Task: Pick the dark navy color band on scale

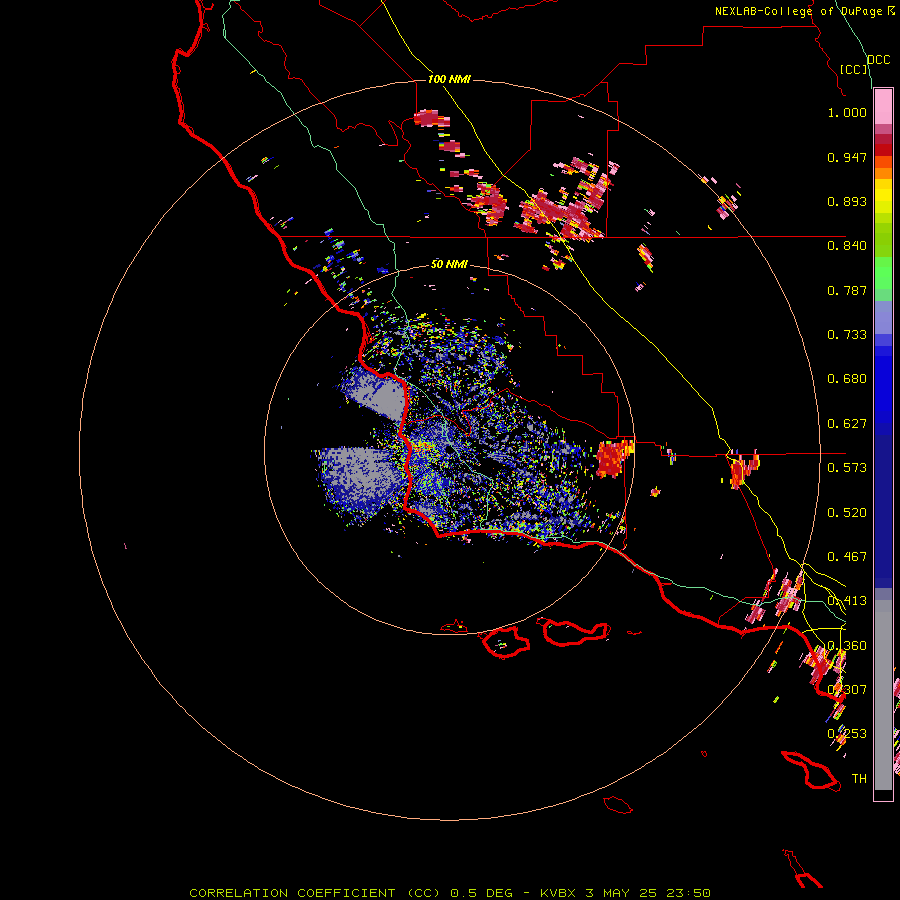Action: click(x=883, y=511)
